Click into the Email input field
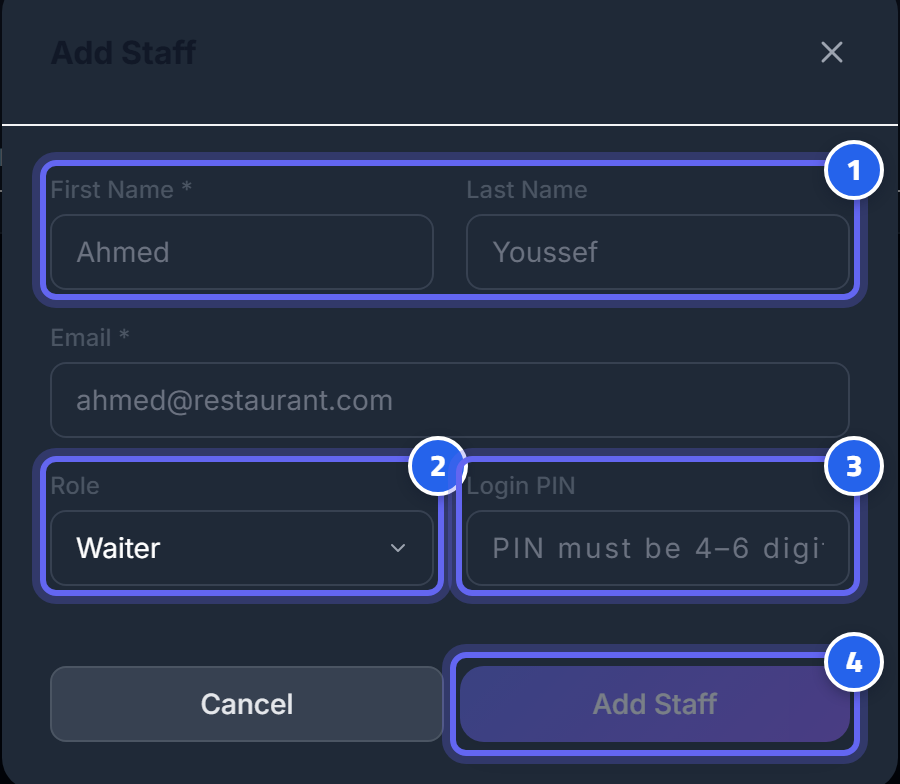This screenshot has height=784, width=900. coord(450,400)
